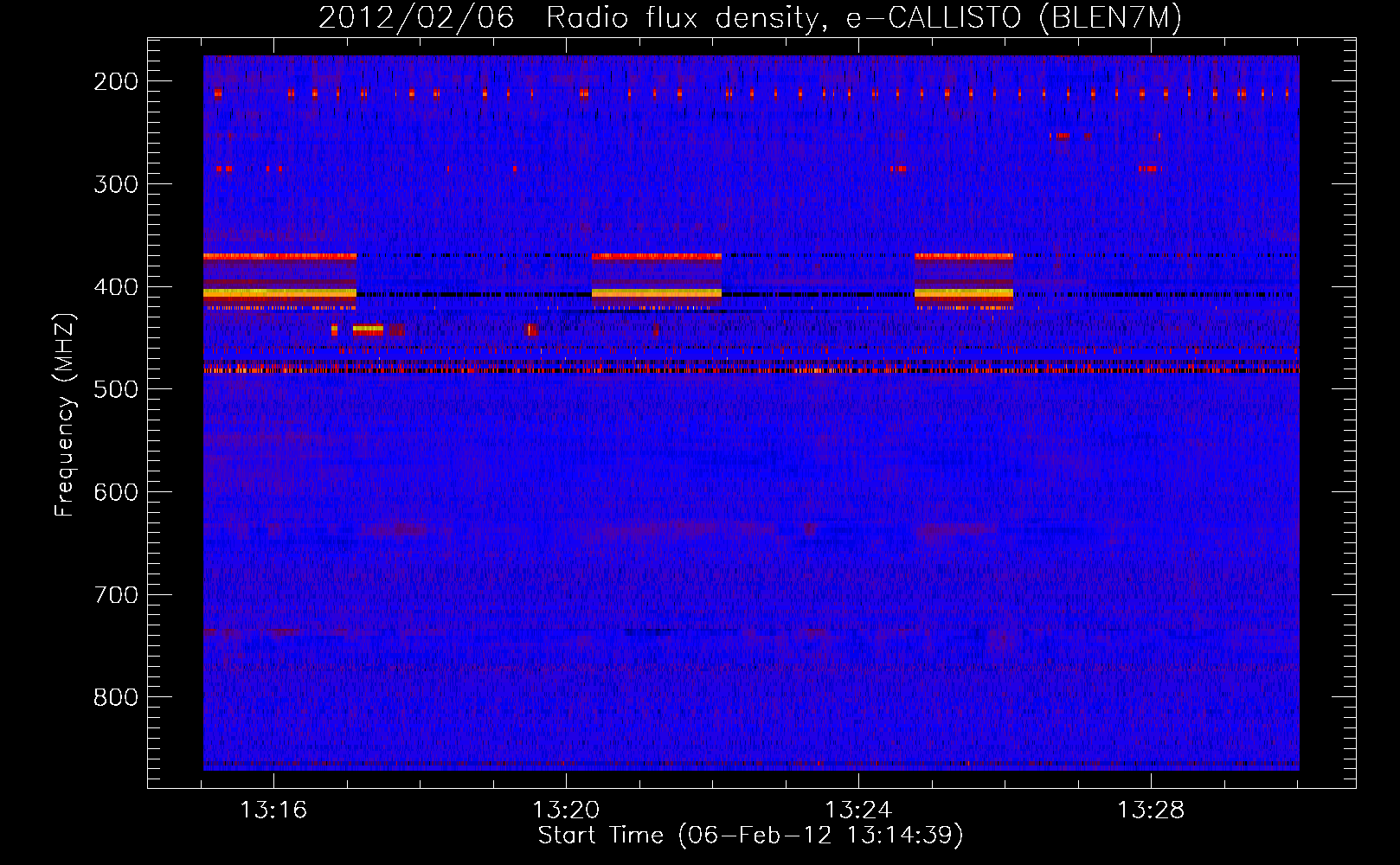Click the 200 frequency tick label
Image resolution: width=1400 pixels, height=865 pixels.
point(115,81)
